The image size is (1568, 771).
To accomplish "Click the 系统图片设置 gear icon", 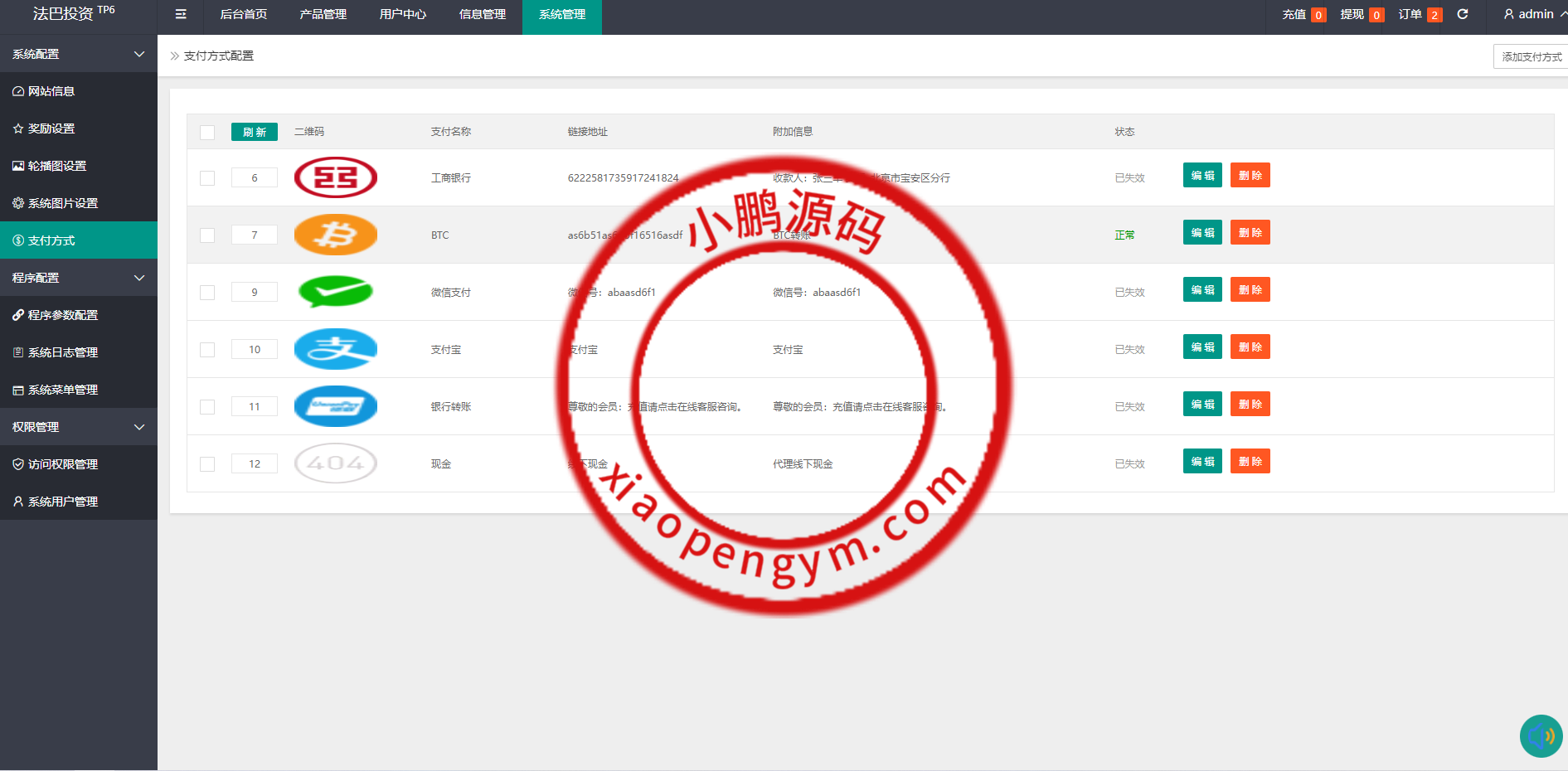I will point(18,203).
